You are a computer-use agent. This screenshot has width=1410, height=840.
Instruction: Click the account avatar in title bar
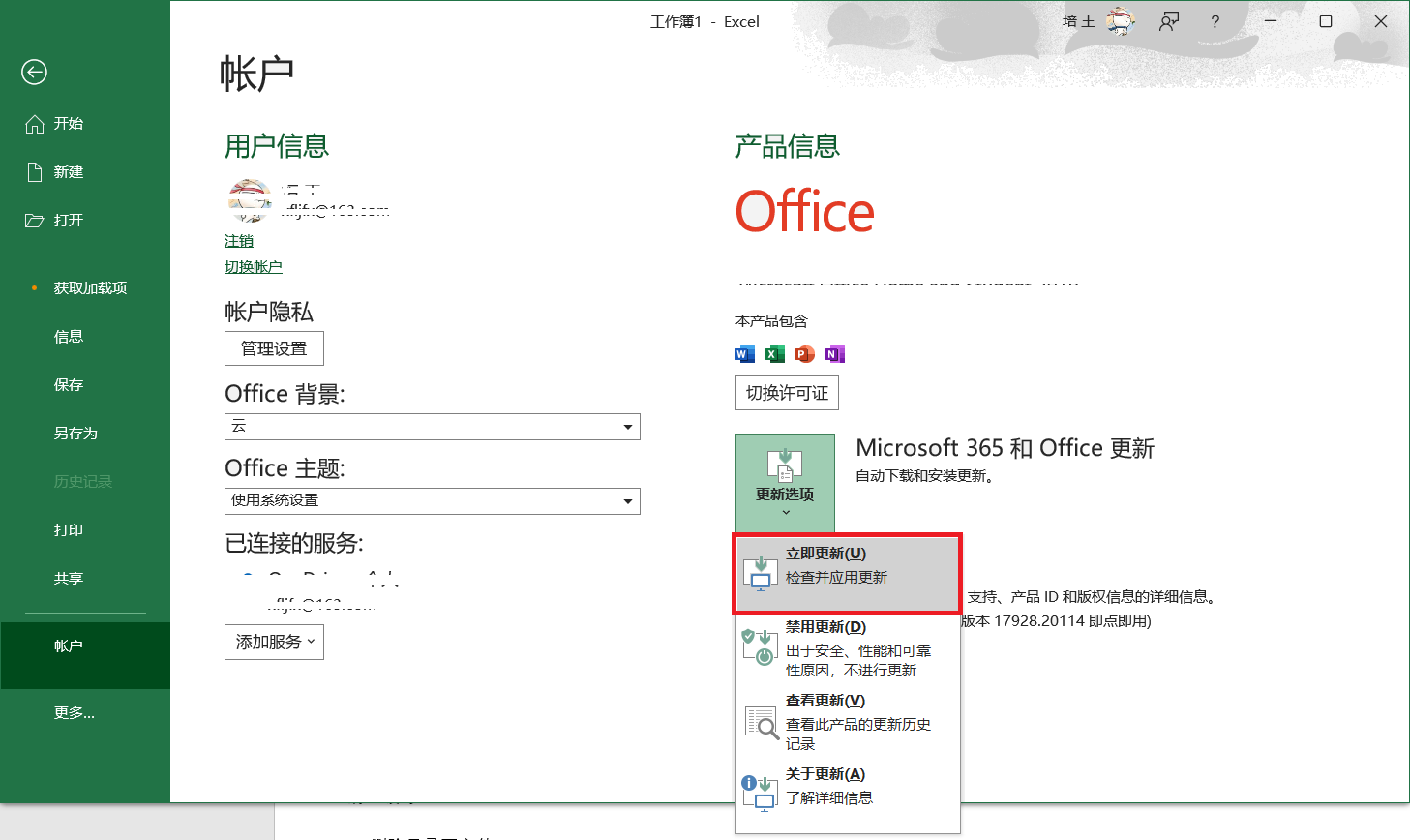pyautogui.click(x=1121, y=21)
